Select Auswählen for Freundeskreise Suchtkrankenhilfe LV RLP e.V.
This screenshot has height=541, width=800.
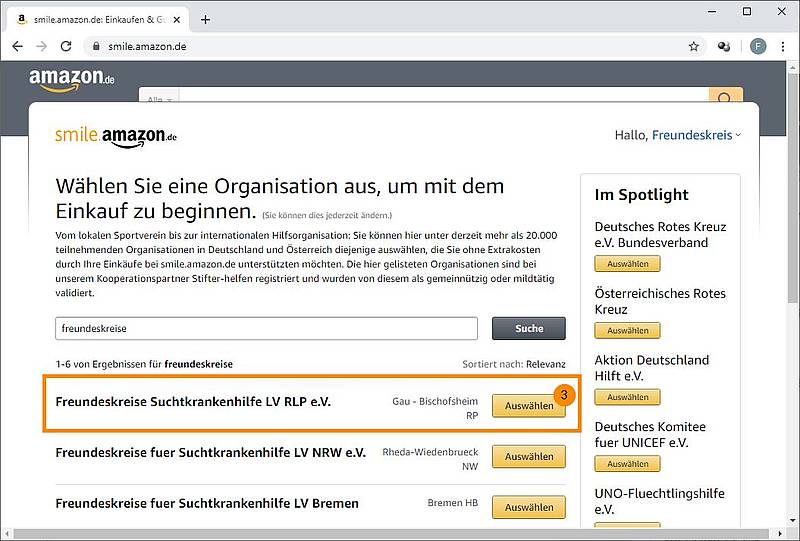click(x=529, y=406)
